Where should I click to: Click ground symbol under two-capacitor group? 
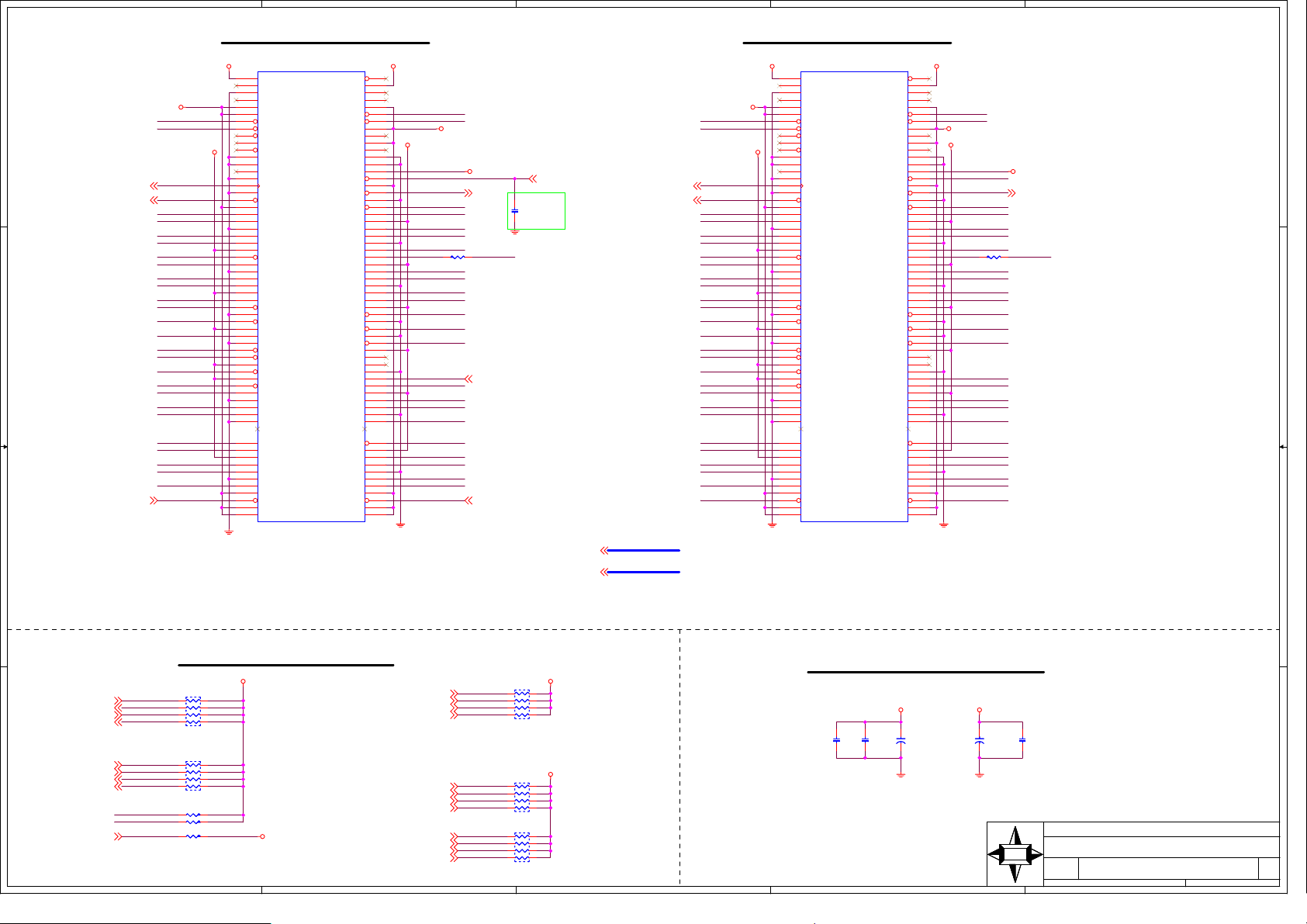[x=980, y=775]
